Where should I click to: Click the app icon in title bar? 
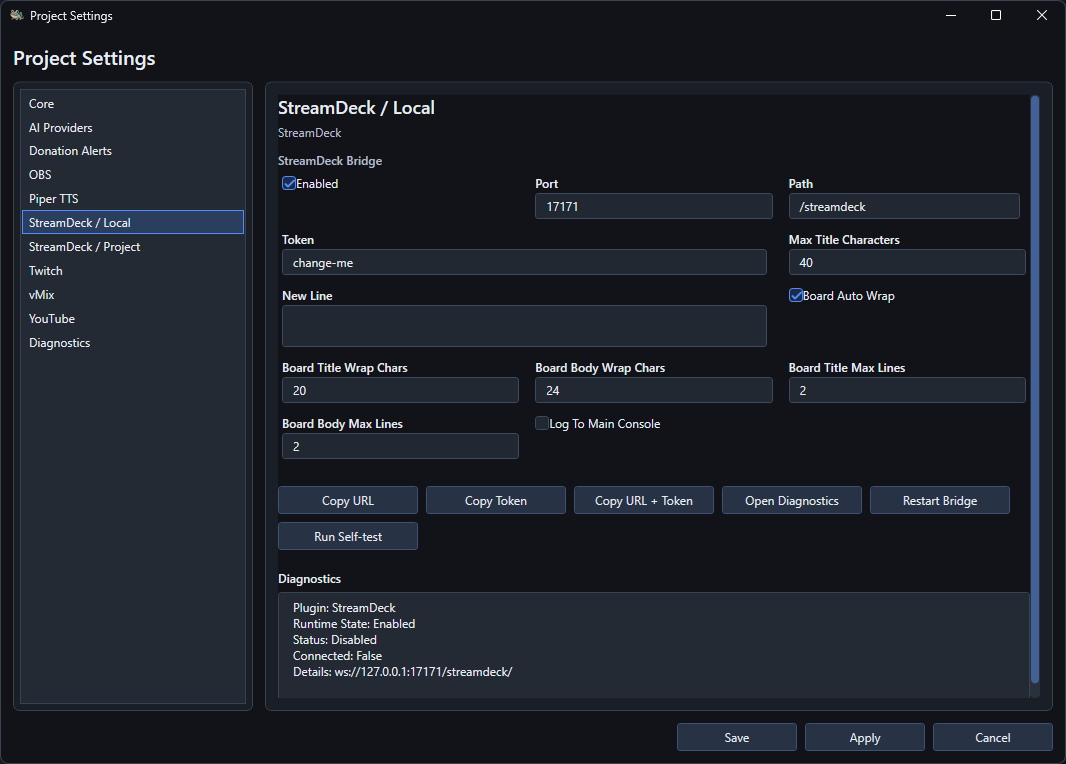pos(17,15)
